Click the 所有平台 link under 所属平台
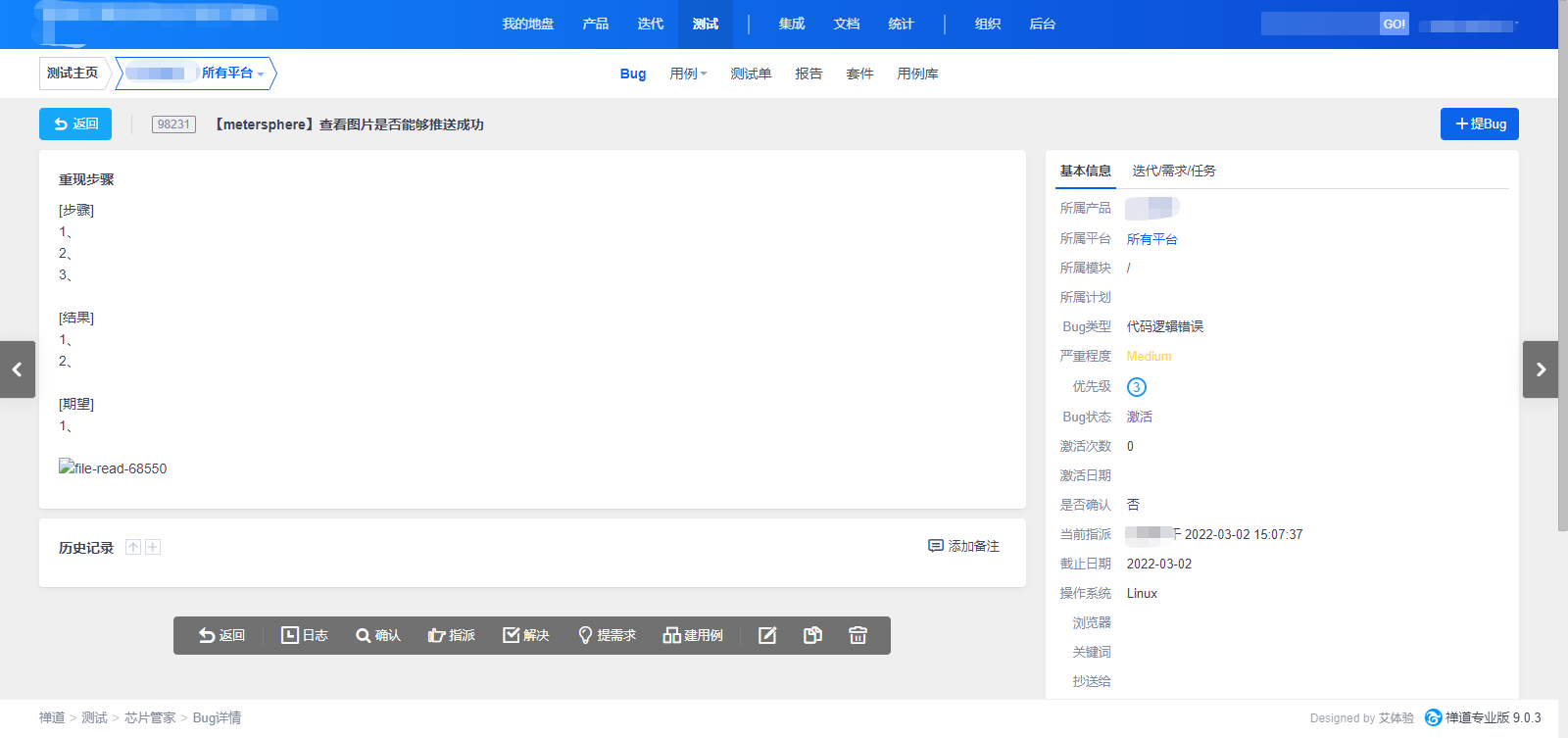The height and width of the screenshot is (738, 1568). (x=1151, y=239)
